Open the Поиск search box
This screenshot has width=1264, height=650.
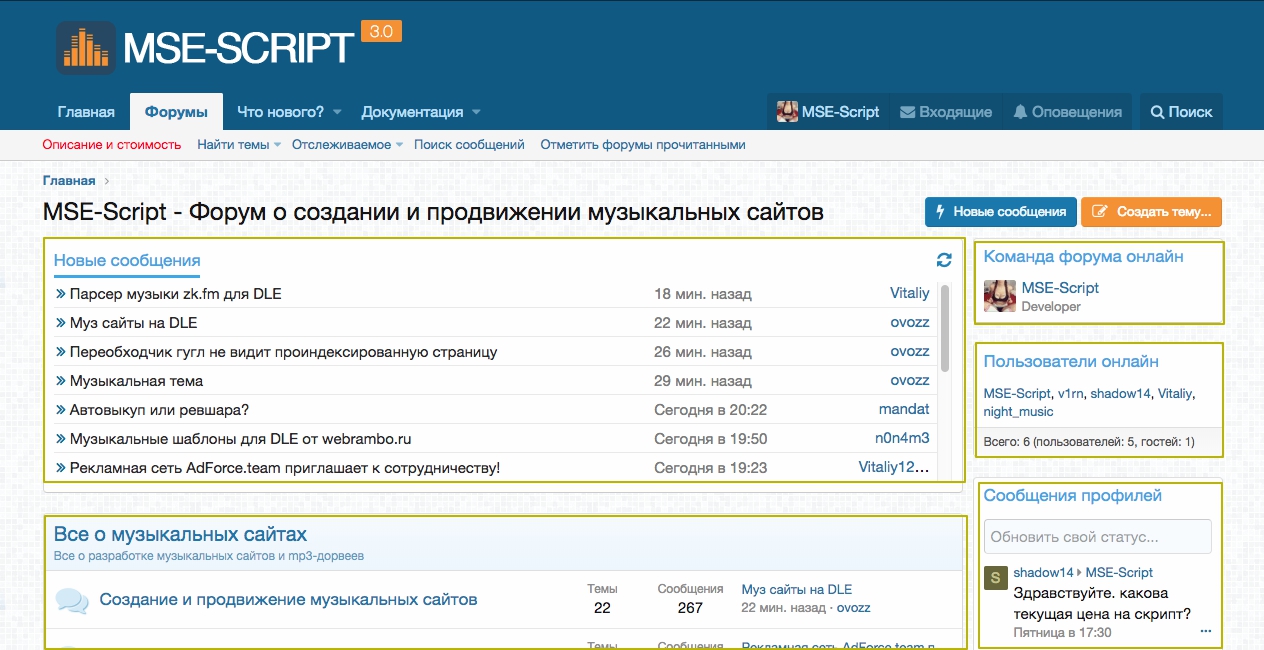tap(1181, 112)
